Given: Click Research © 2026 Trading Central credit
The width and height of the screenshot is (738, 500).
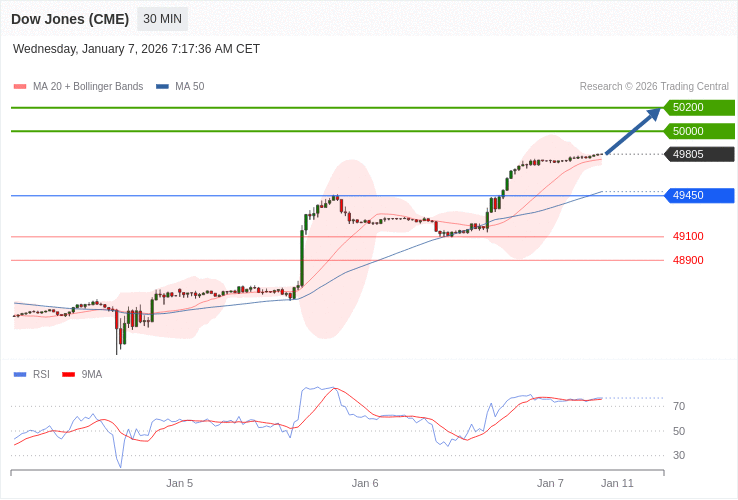Looking at the screenshot, I should (654, 87).
